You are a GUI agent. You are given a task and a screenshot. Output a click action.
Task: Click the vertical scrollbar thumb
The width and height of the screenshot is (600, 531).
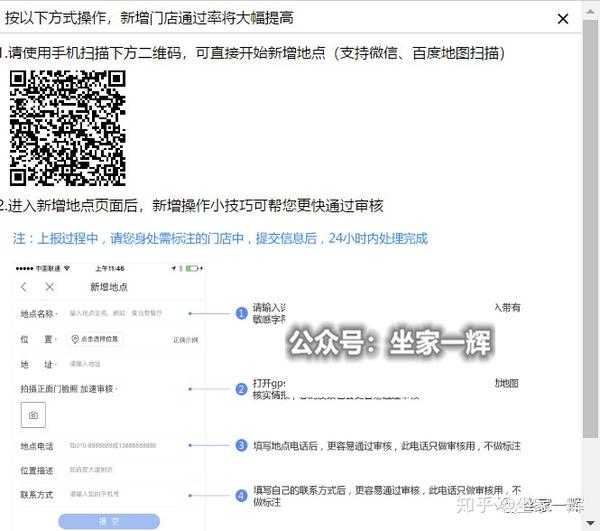590,228
